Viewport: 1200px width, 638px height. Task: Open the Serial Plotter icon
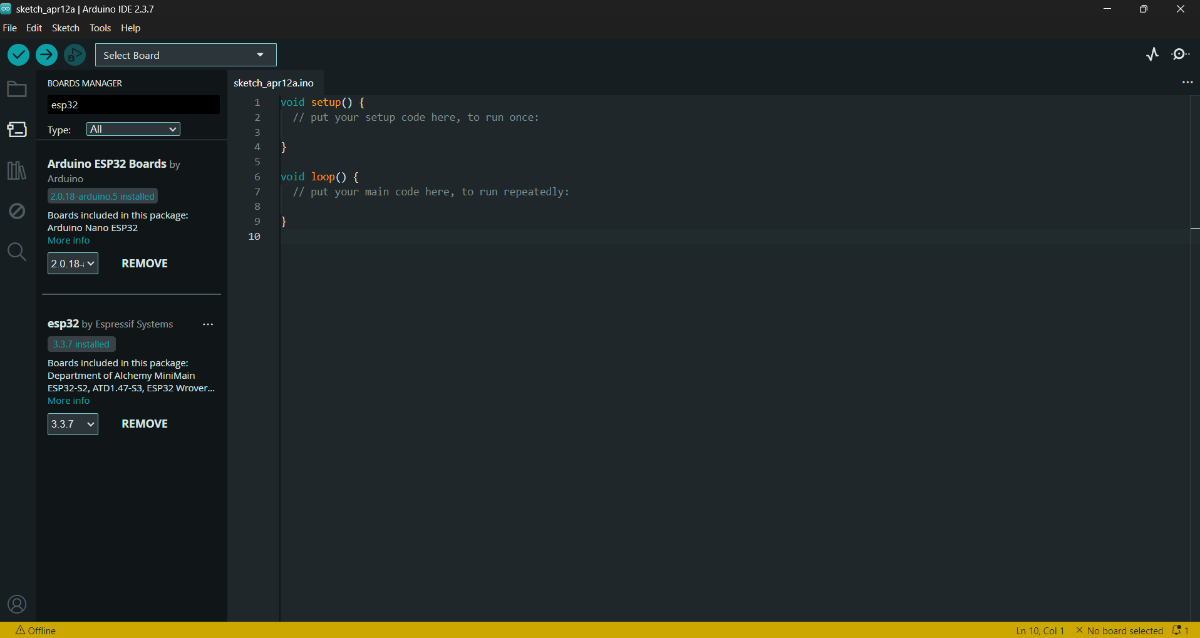1152,55
